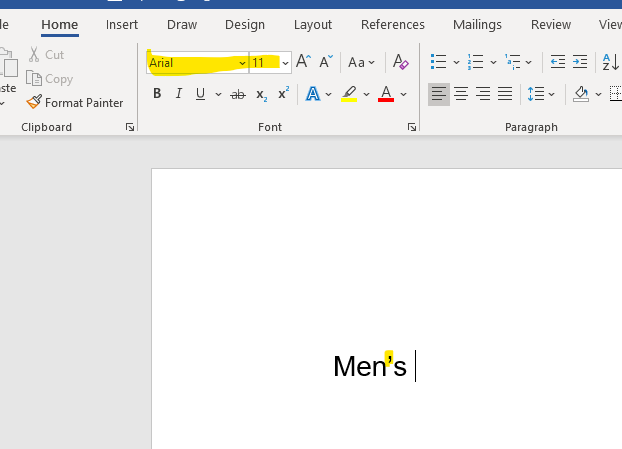Viewport: 622px width, 449px height.
Task: Decrease font size with shrink font icon
Action: pyautogui.click(x=326, y=62)
